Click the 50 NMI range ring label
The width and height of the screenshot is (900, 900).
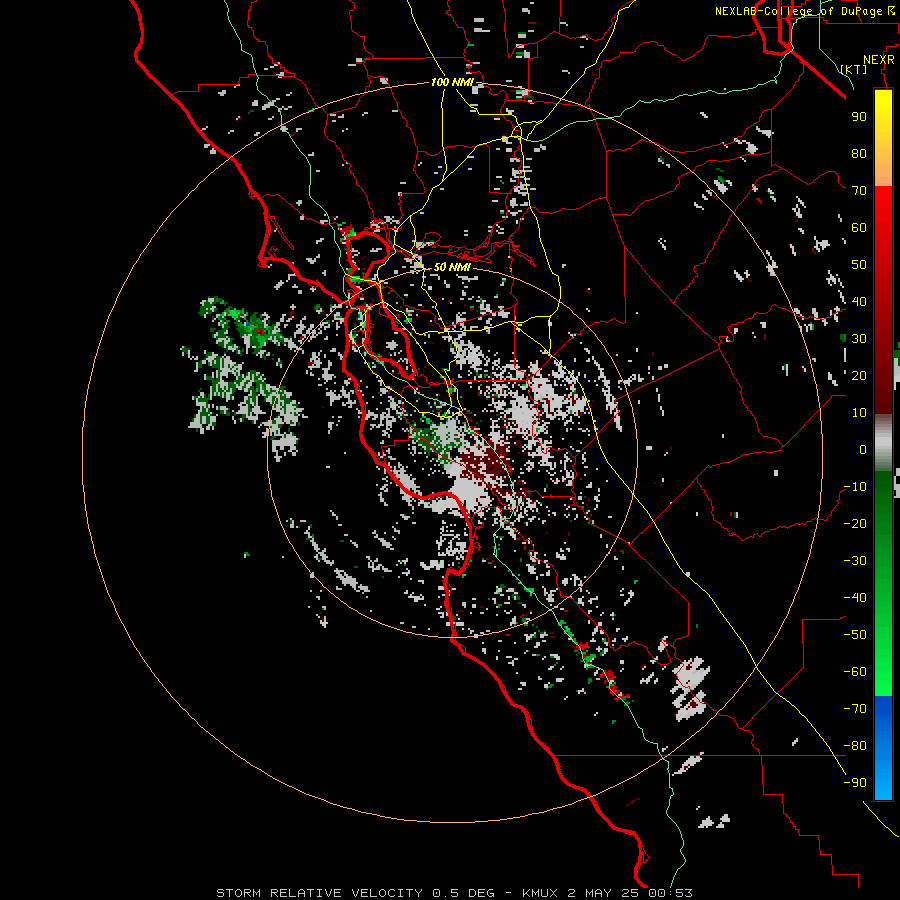[452, 267]
